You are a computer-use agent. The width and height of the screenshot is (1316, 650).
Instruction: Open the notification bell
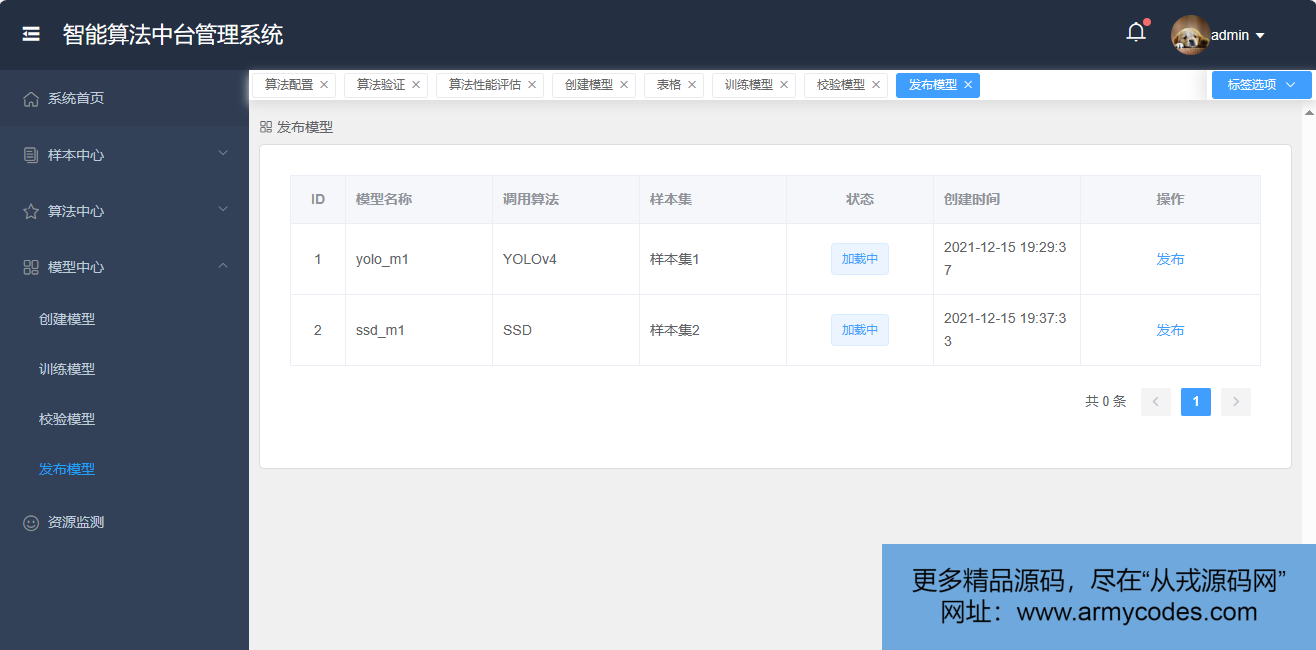(1136, 33)
